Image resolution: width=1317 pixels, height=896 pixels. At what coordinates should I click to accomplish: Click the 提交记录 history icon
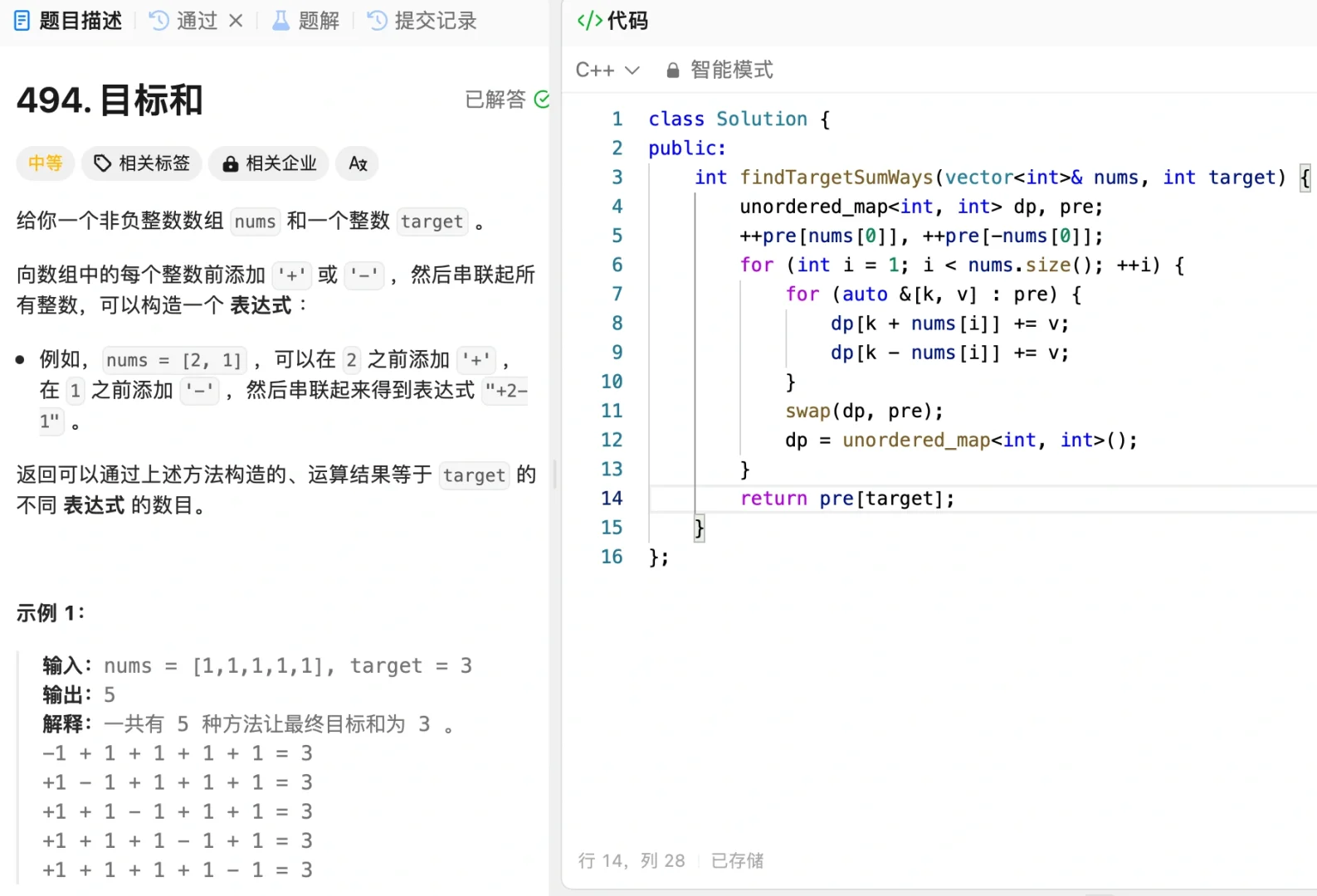point(377,21)
